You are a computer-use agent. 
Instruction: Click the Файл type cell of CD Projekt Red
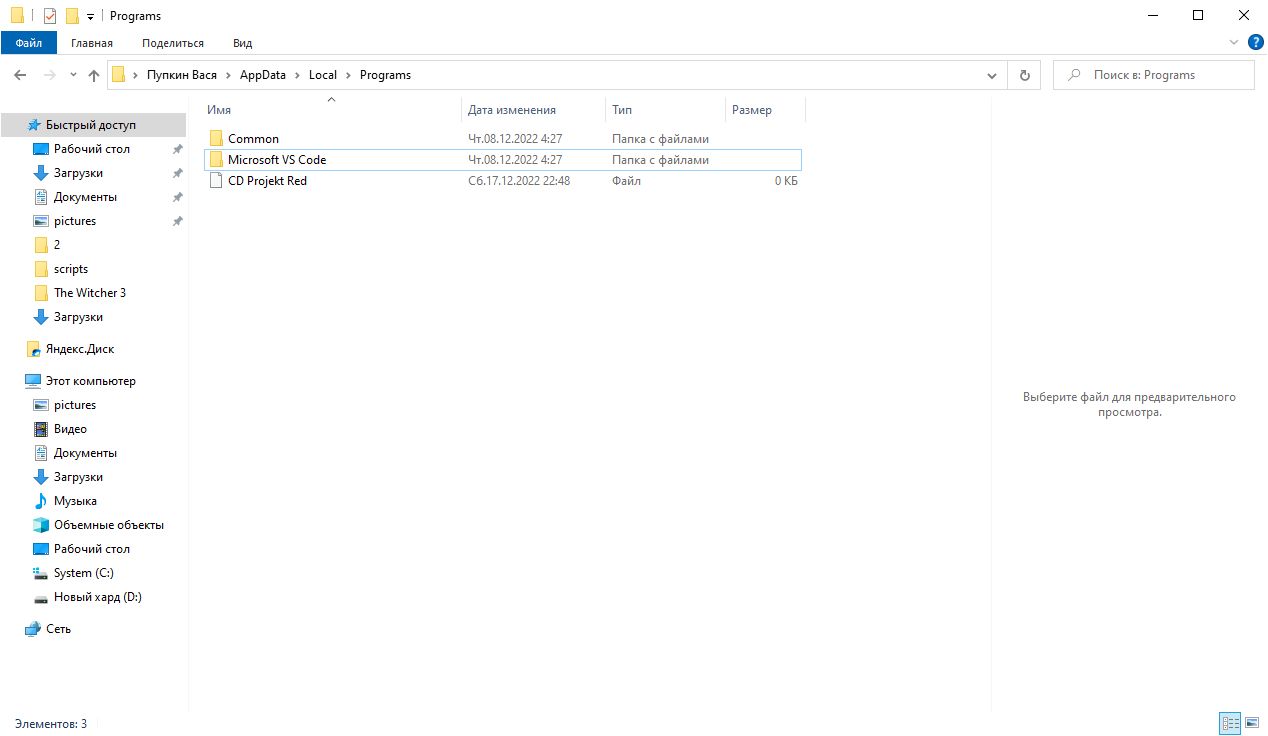pyautogui.click(x=626, y=181)
